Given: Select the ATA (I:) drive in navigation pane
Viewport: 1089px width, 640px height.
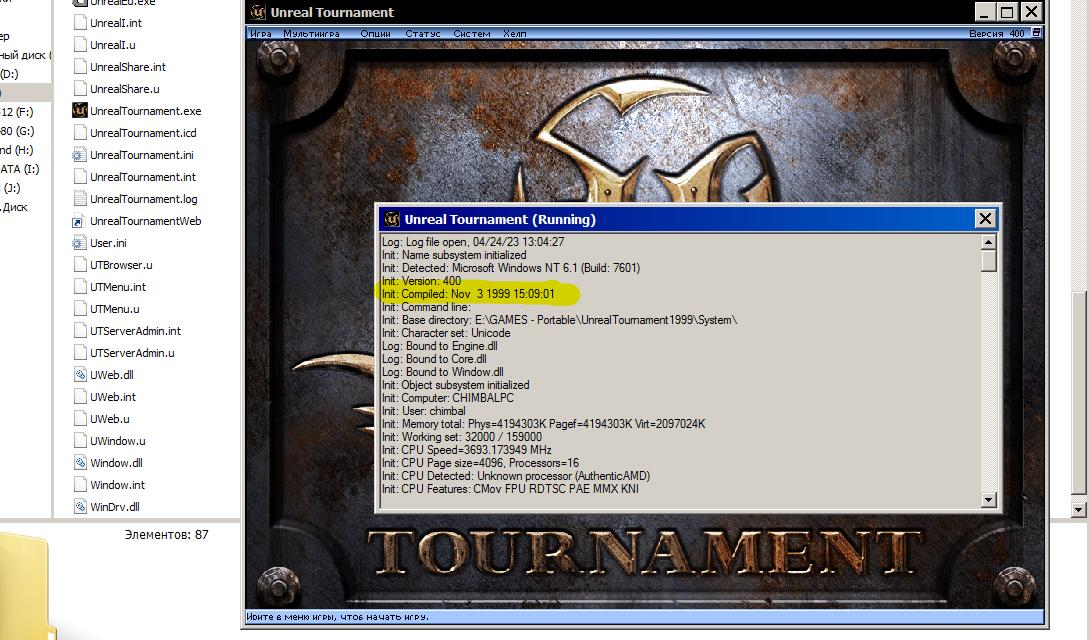Looking at the screenshot, I should pos(19,169).
